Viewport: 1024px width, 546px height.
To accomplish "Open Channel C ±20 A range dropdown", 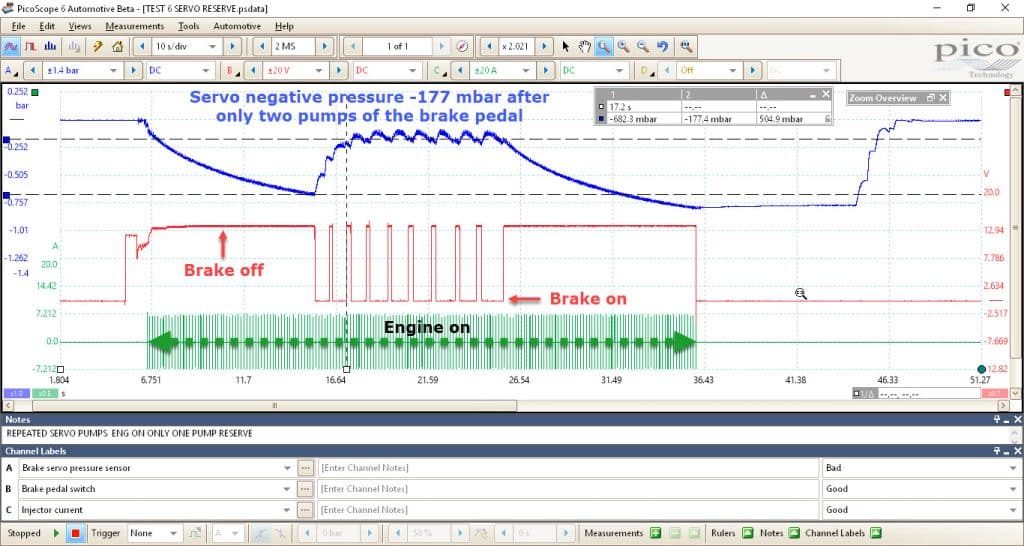I will 503,71.
